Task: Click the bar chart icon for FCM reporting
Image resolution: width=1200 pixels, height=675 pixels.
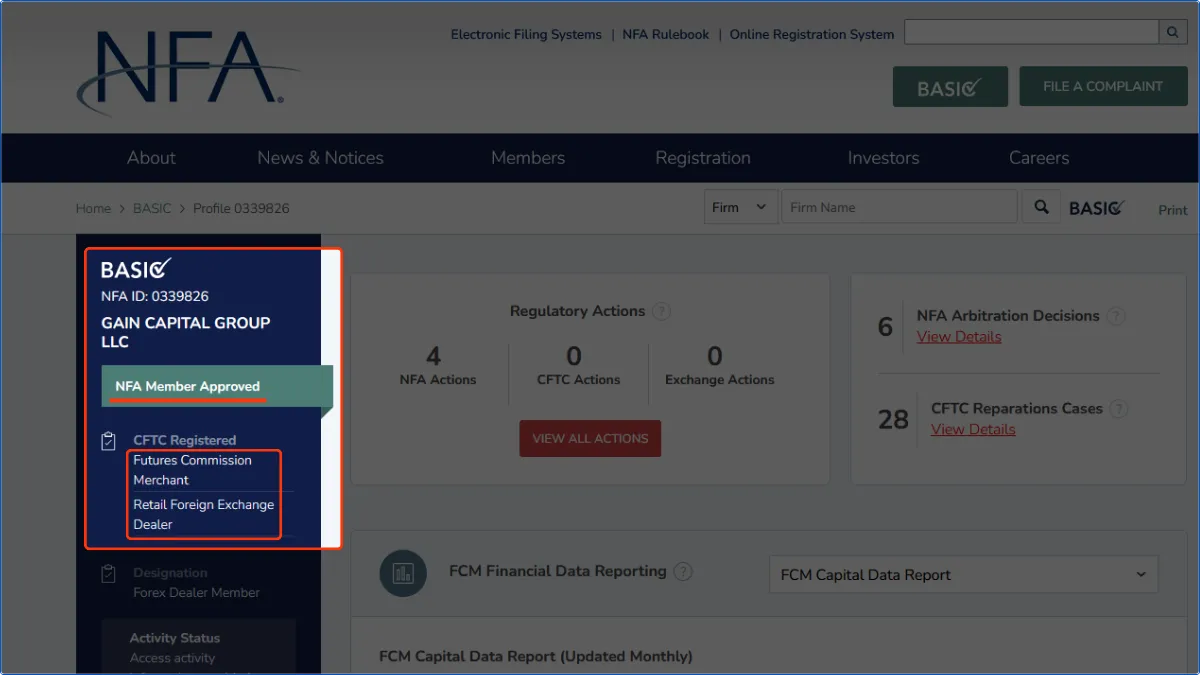Action: [x=404, y=574]
